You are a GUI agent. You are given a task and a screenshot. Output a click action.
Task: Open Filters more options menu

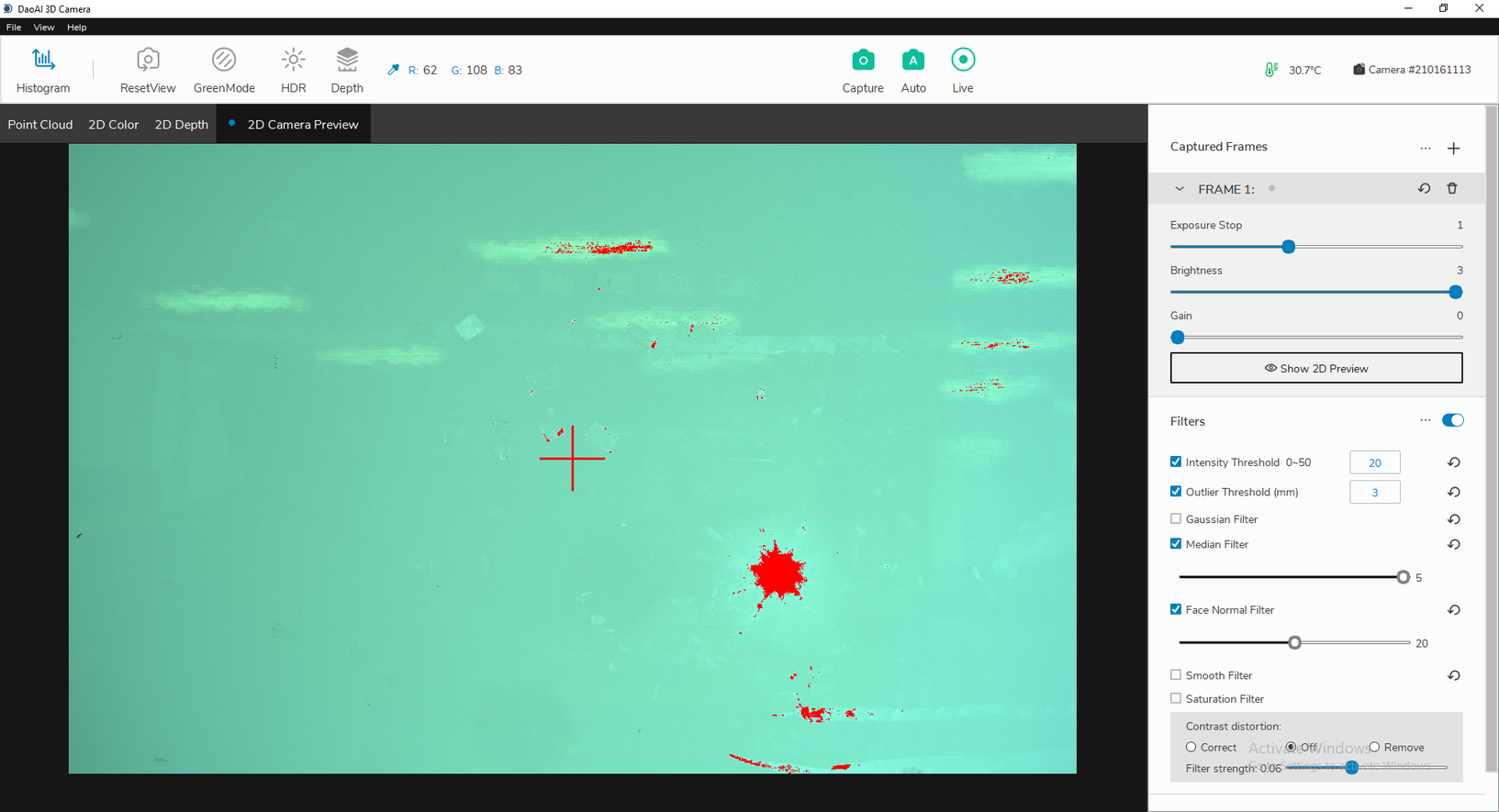(1425, 421)
